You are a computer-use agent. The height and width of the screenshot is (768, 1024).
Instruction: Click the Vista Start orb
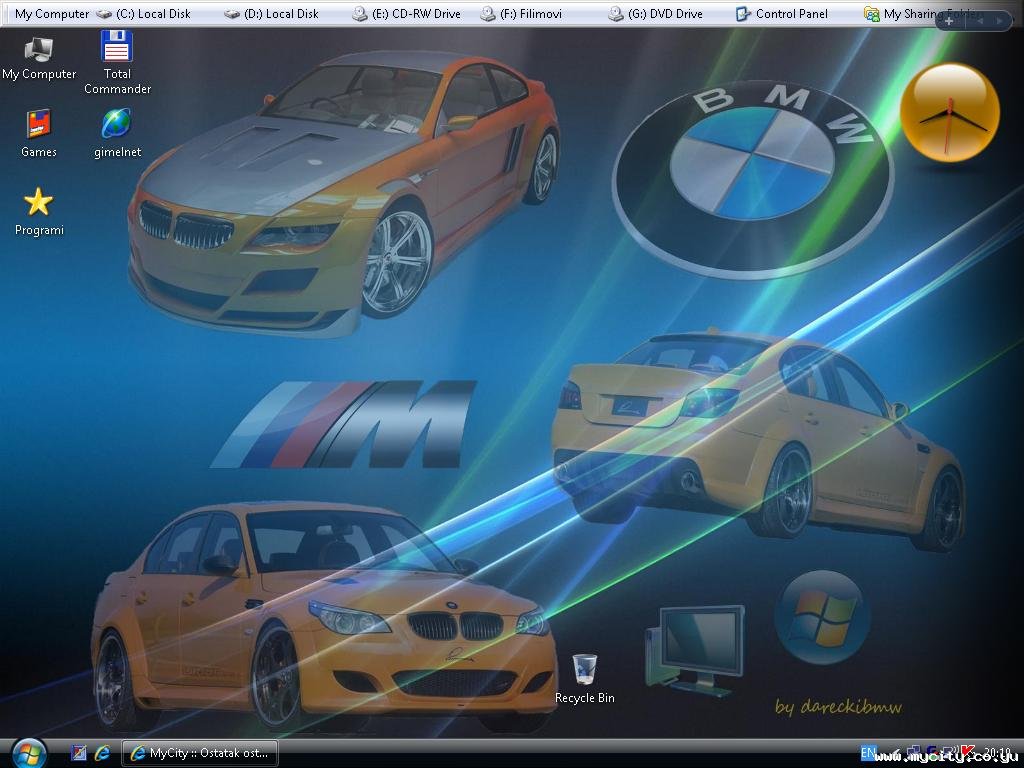pos(29,752)
